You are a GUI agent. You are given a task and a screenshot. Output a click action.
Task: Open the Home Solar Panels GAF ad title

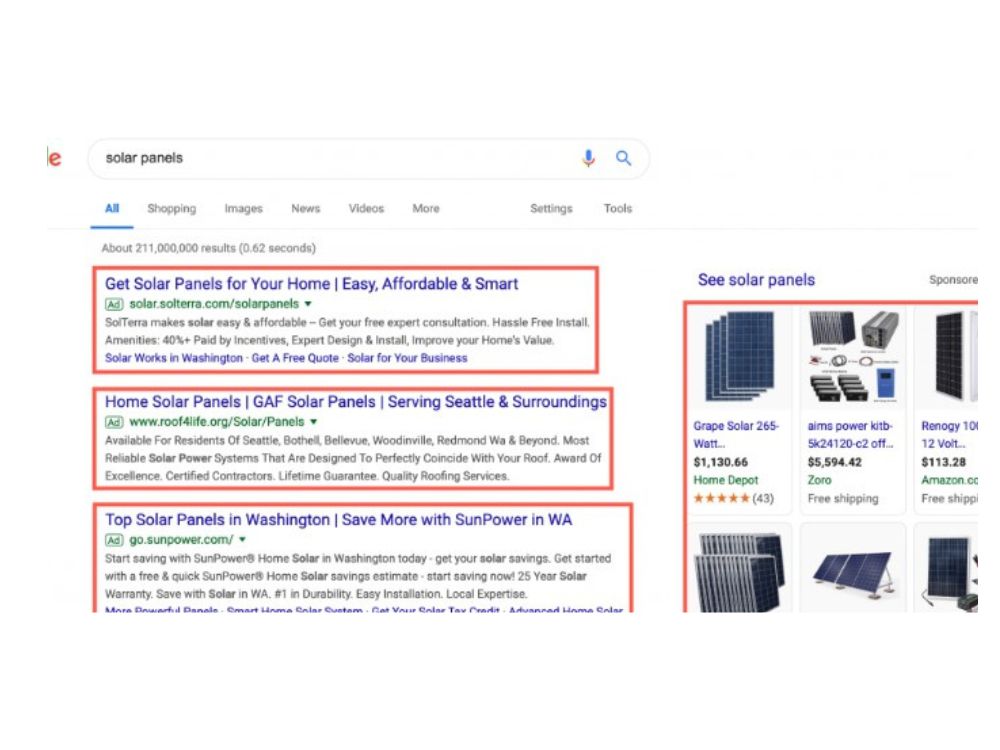[x=355, y=402]
